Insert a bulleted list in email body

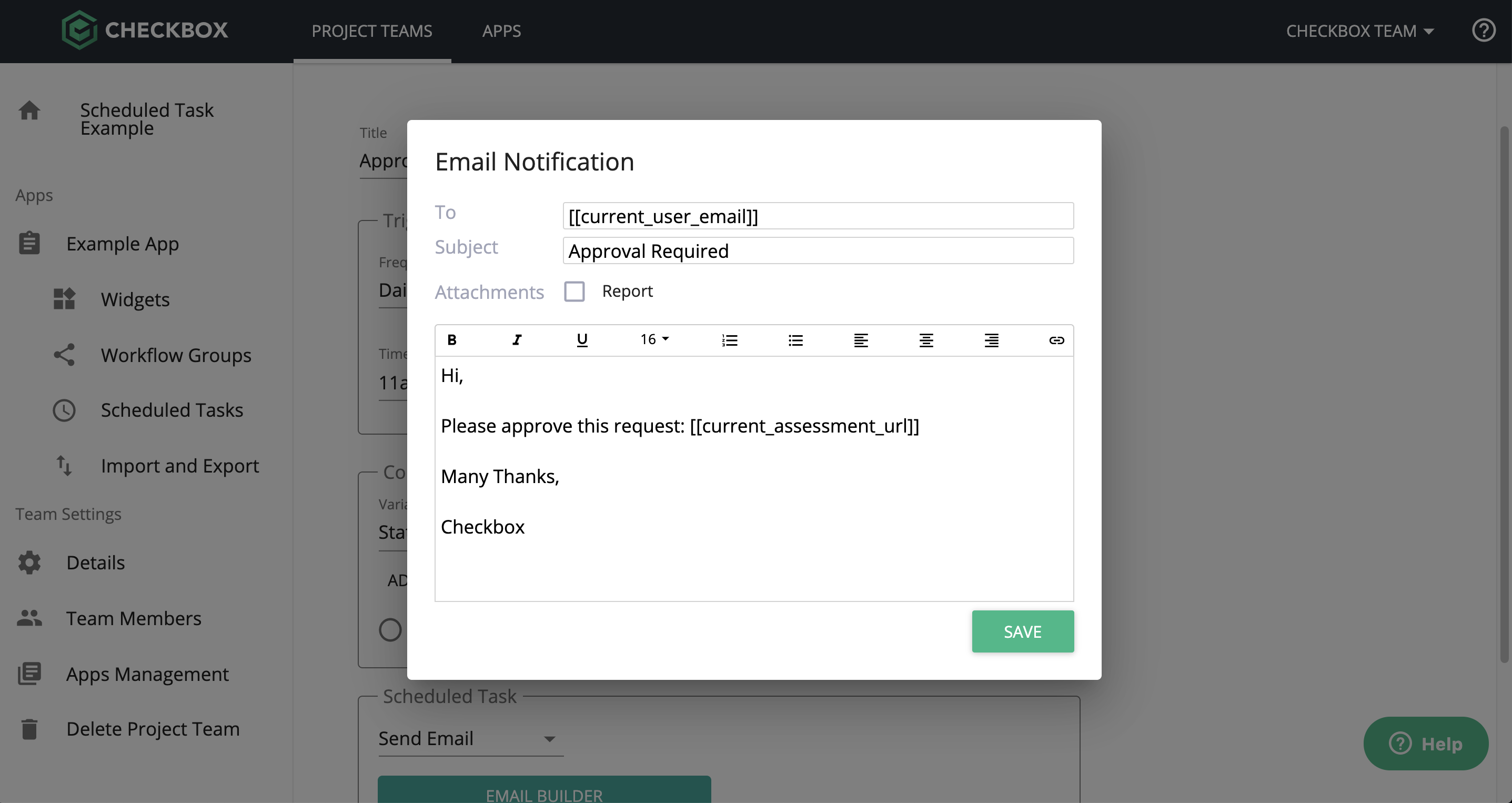coord(795,340)
